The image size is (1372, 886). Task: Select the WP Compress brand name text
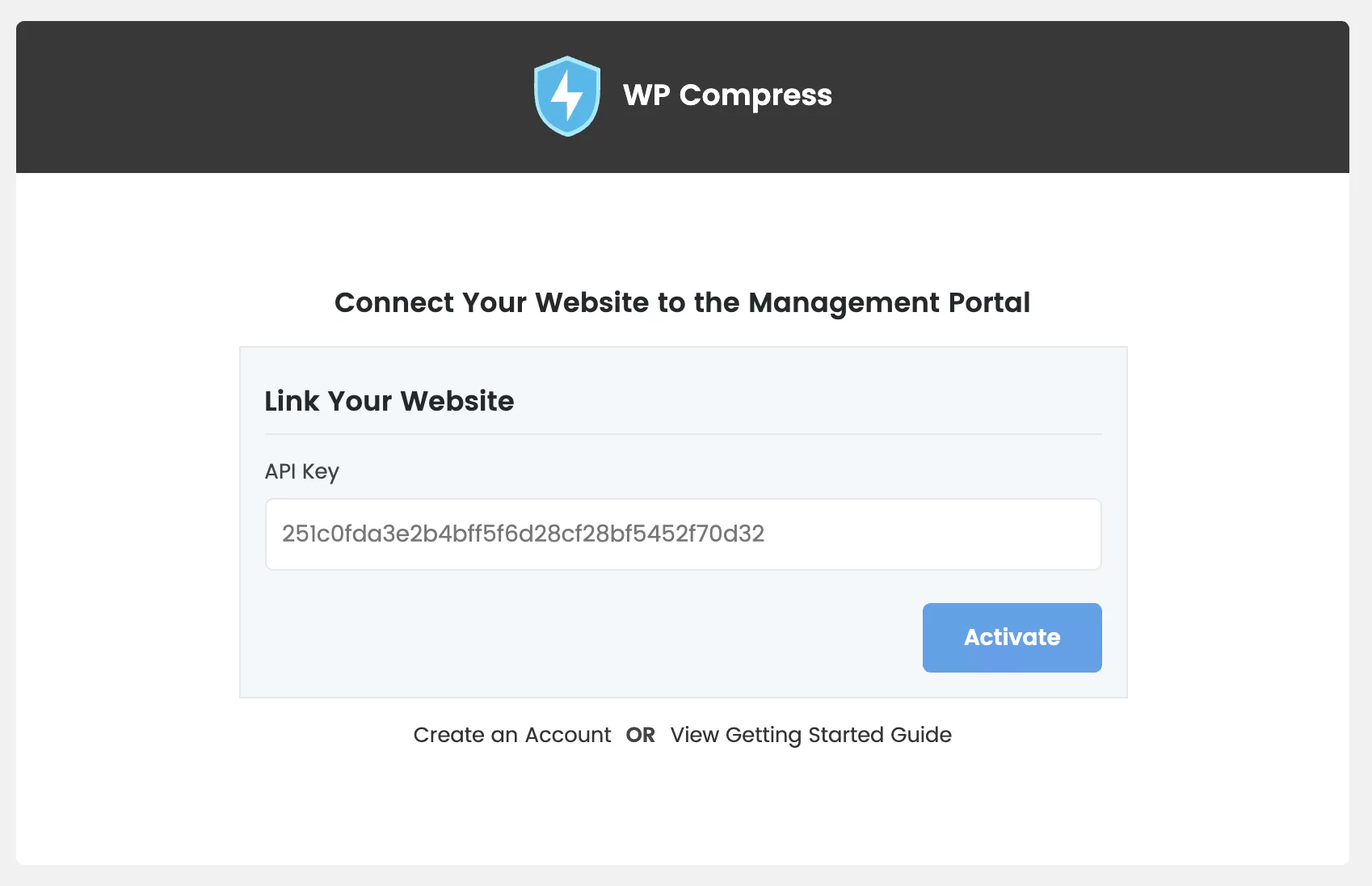coord(727,95)
